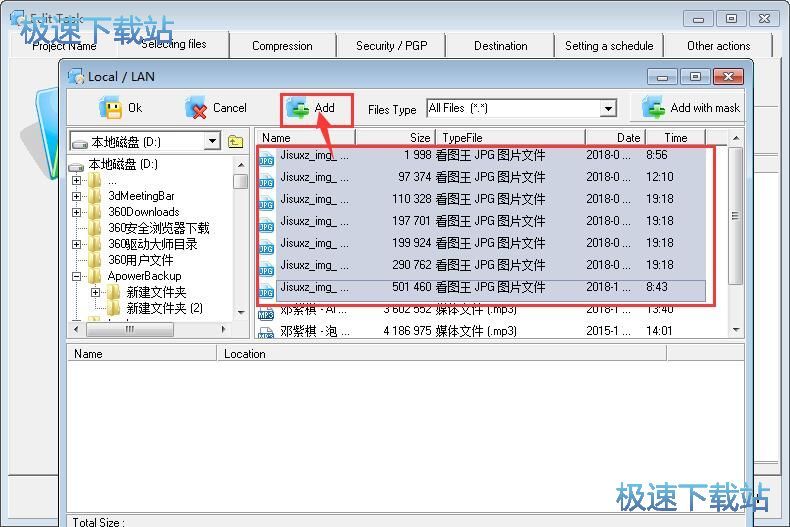Go up one folder level icon
Viewport: 790px width, 527px height.
[x=235, y=142]
